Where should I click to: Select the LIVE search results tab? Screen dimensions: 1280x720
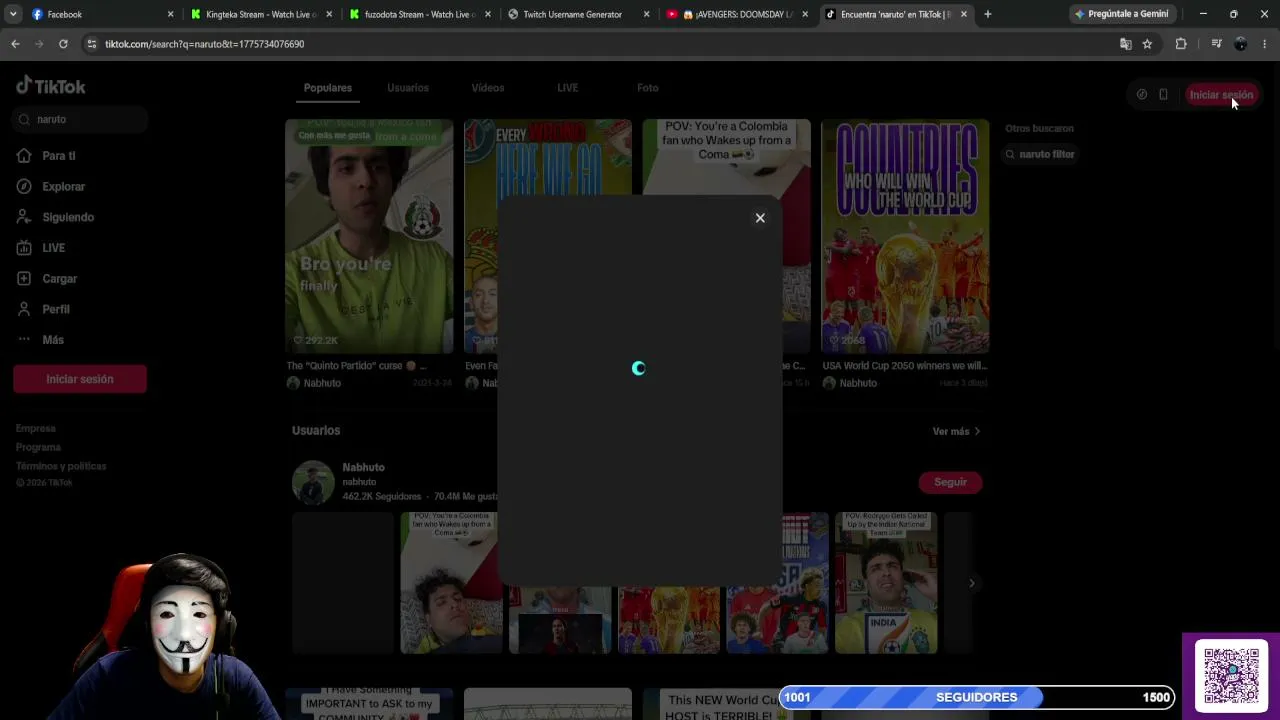[x=568, y=88]
